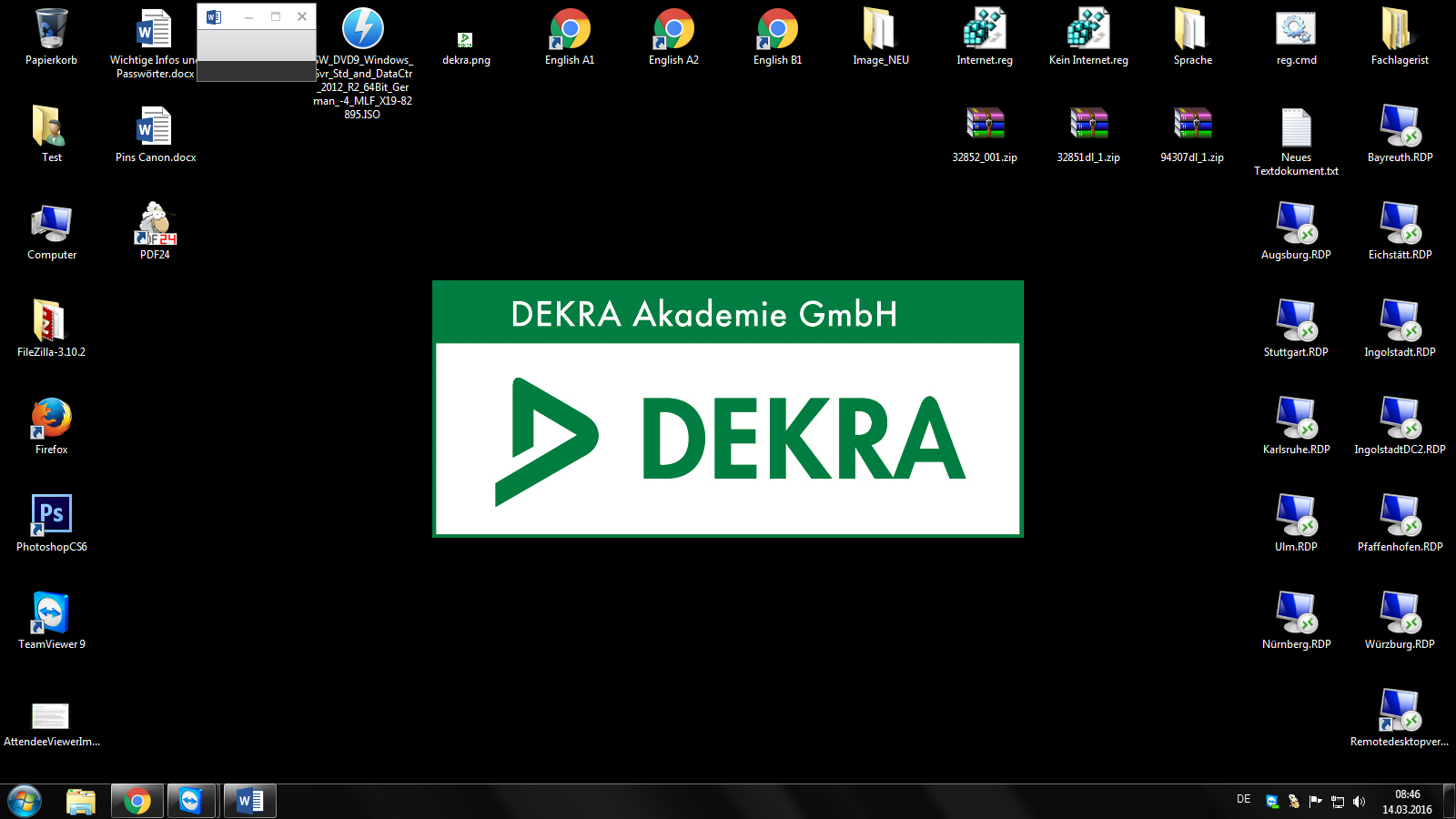This screenshot has height=819, width=1456.
Task: Click the taskbar clock showing 08:46
Action: (1407, 802)
